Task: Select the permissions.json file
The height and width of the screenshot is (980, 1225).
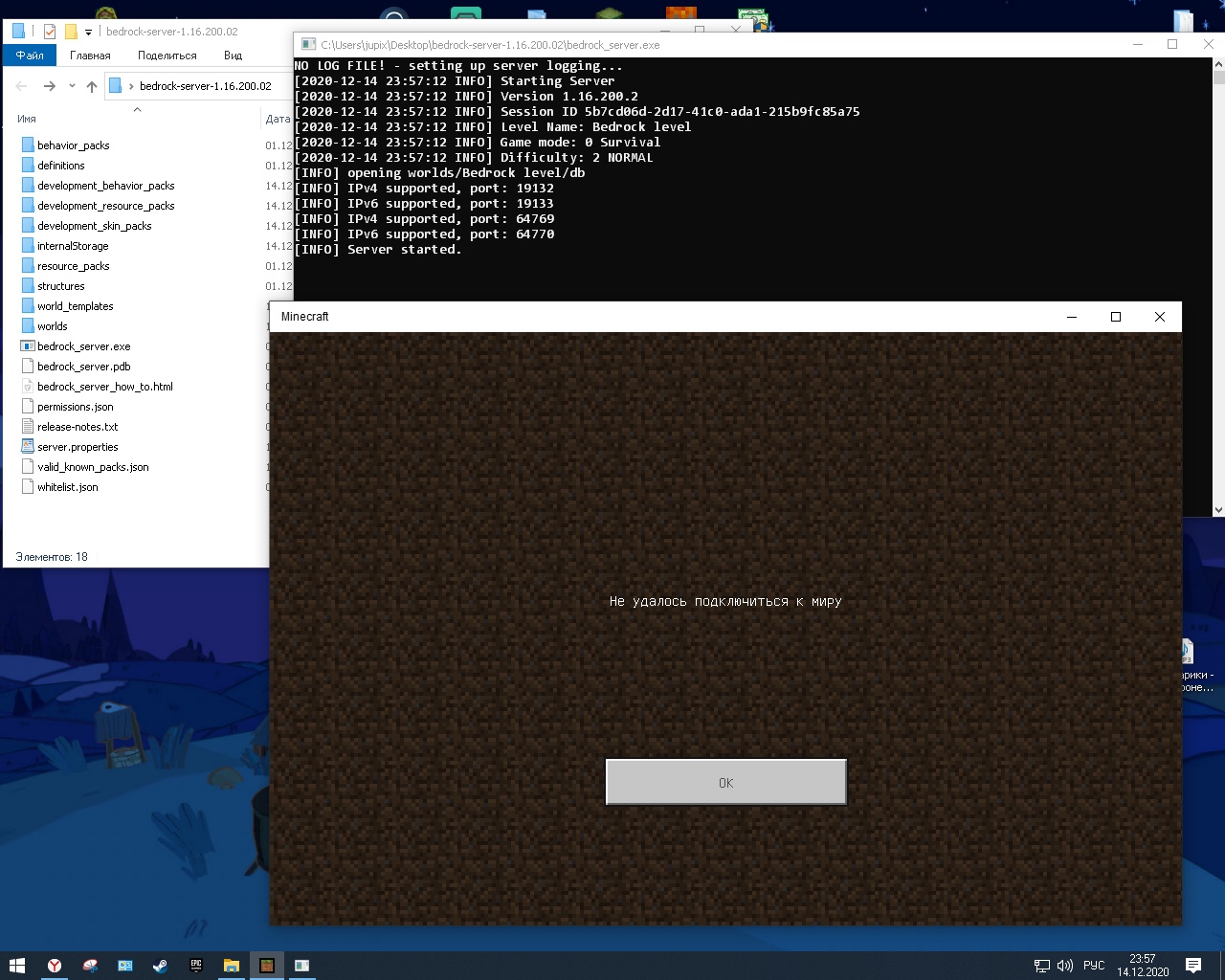Action: (76, 407)
